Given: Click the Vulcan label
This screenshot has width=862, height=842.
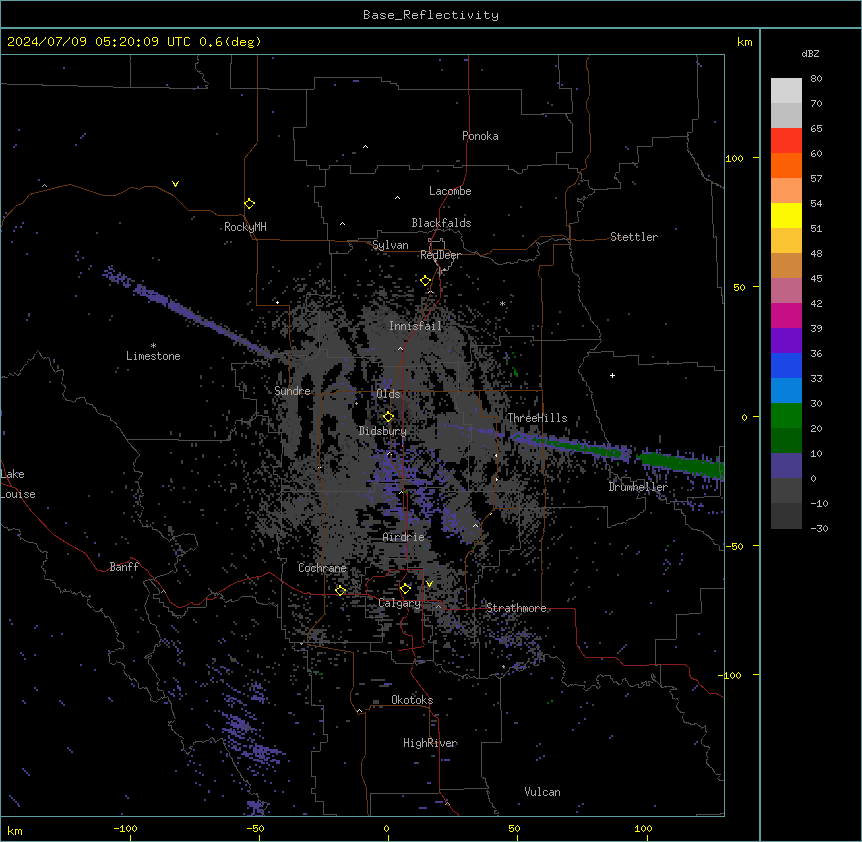Looking at the screenshot, I should pyautogui.click(x=542, y=792).
